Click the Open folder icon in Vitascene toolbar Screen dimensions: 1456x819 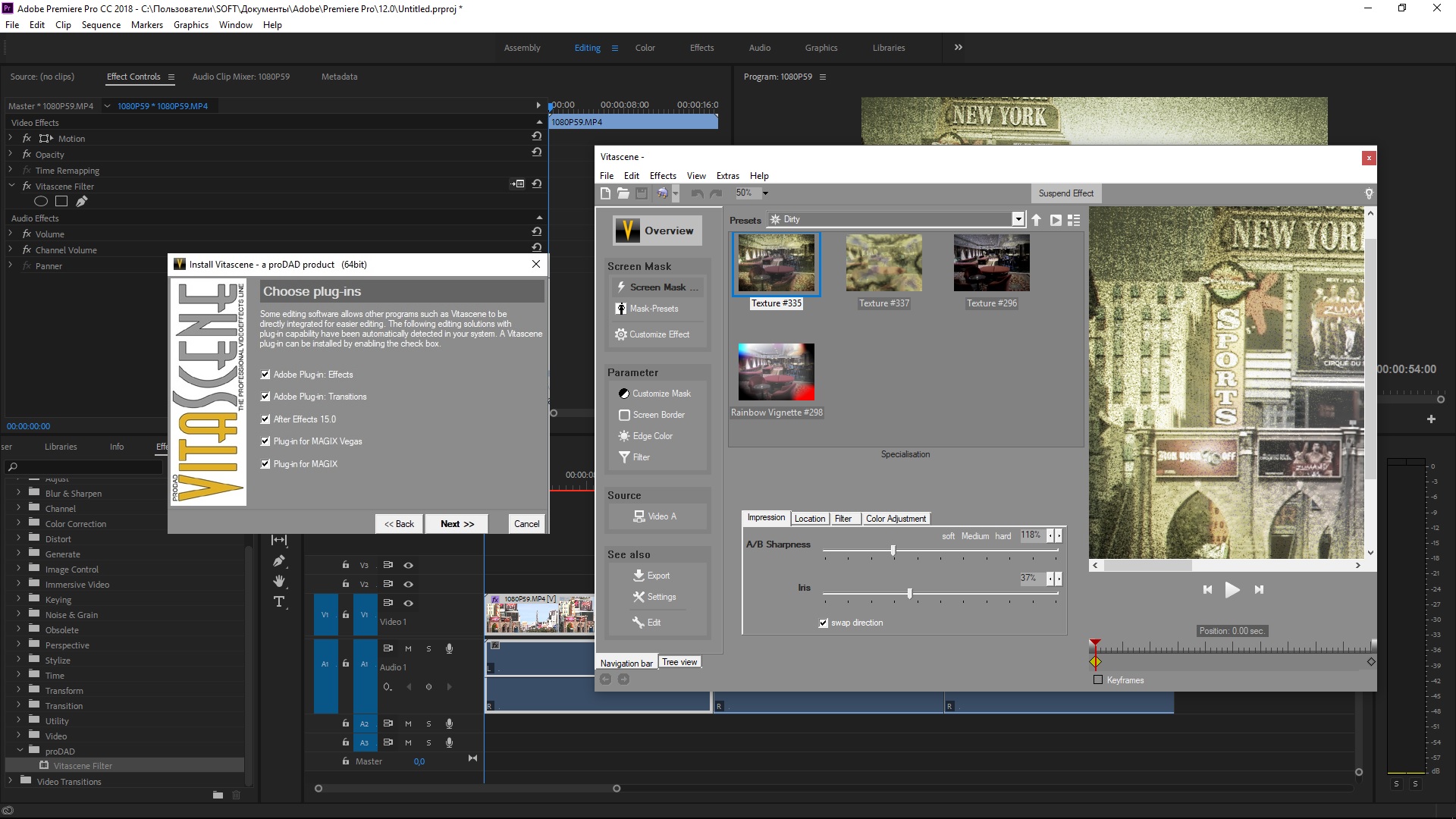pyautogui.click(x=623, y=194)
